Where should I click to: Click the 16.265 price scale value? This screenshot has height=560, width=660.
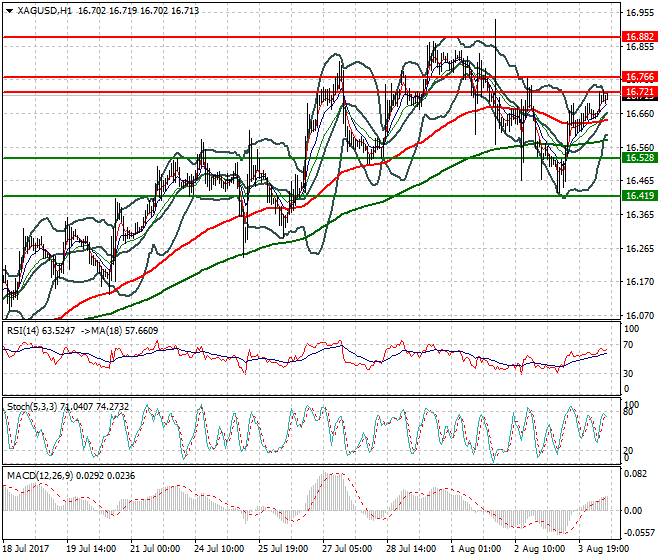640,248
